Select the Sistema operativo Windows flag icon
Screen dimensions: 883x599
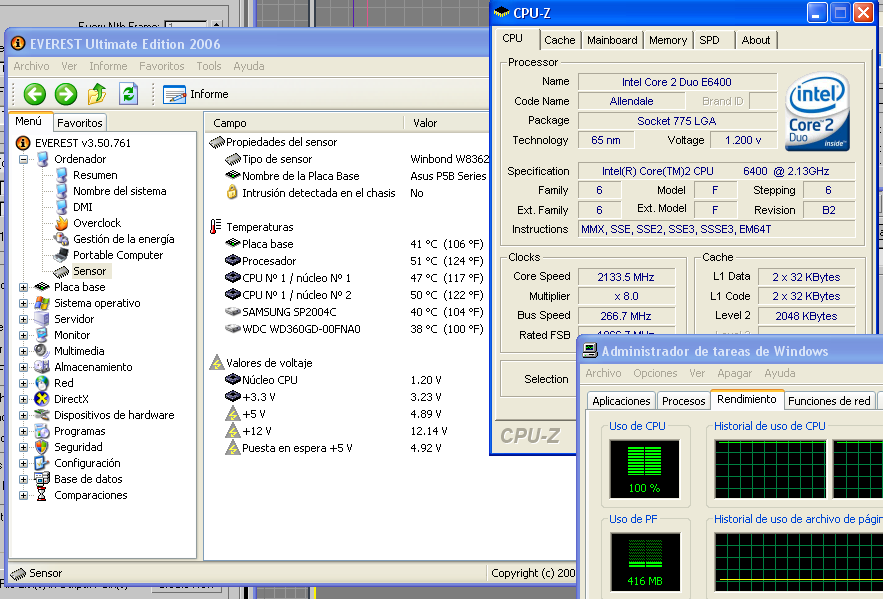[x=42, y=303]
